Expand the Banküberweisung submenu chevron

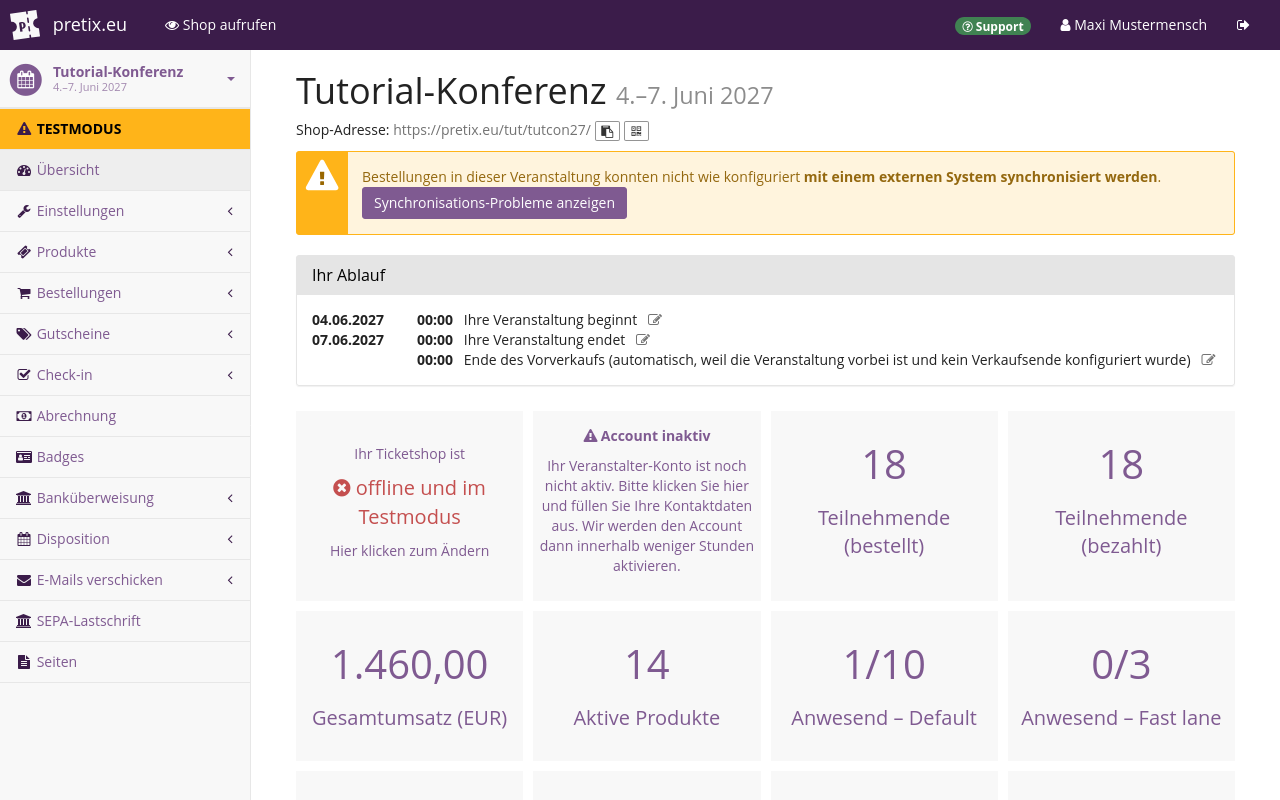pyautogui.click(x=230, y=498)
